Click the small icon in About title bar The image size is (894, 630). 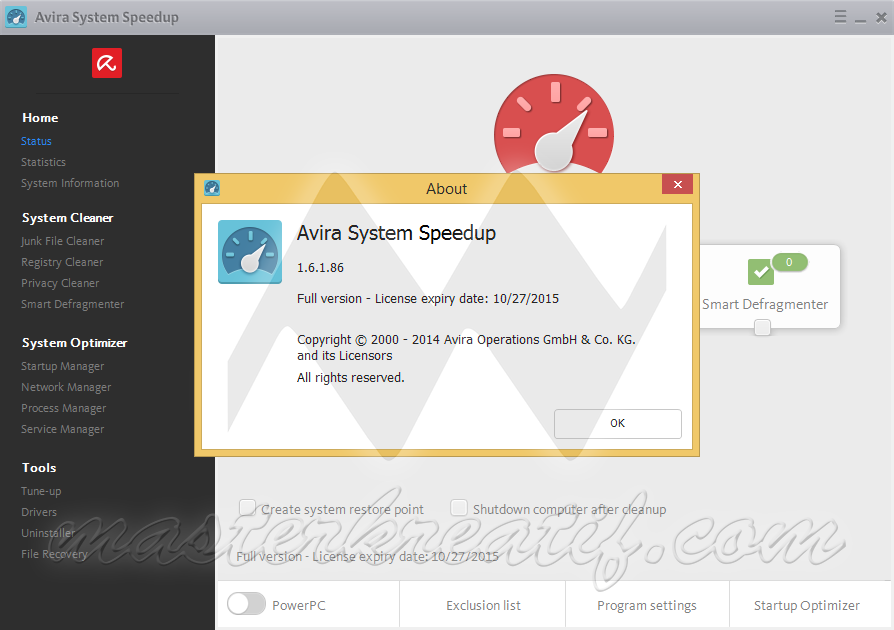pos(212,188)
